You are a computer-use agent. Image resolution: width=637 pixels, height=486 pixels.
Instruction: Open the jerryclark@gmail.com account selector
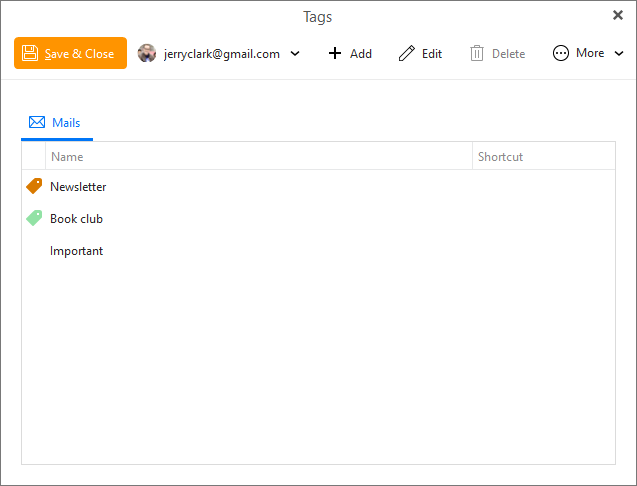point(219,53)
